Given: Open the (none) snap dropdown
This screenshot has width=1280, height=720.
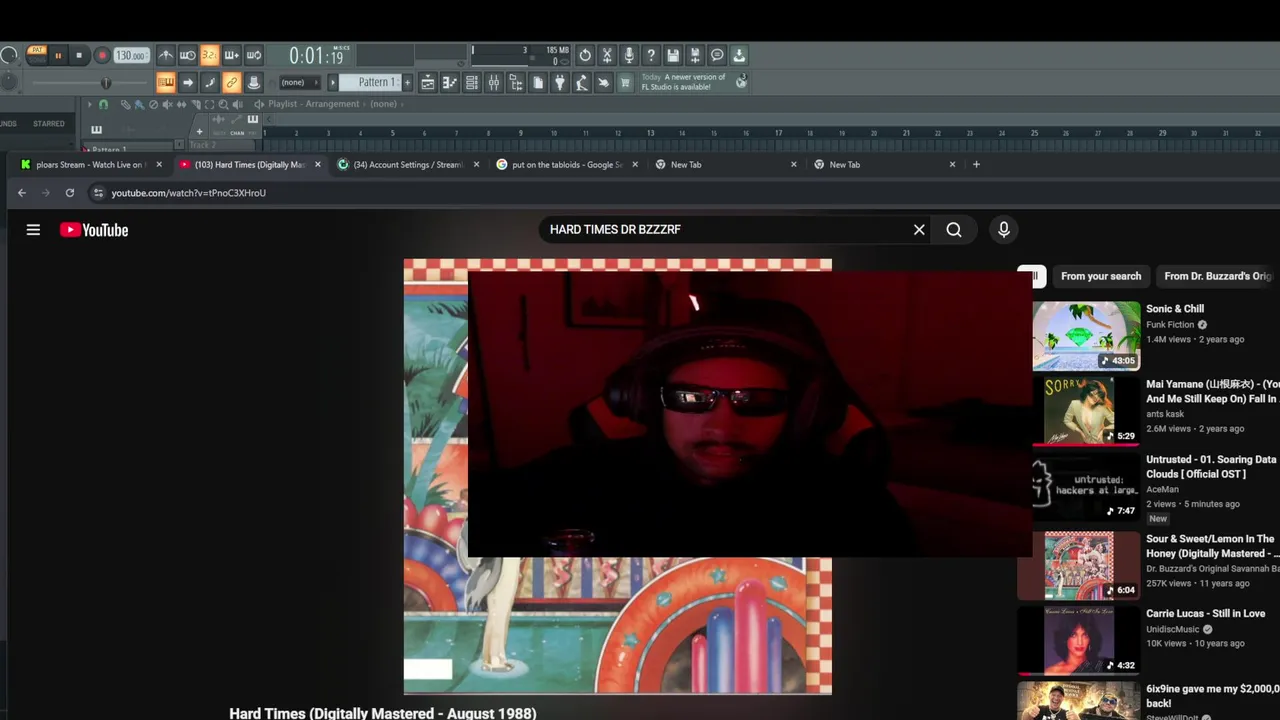Looking at the screenshot, I should coord(298,83).
